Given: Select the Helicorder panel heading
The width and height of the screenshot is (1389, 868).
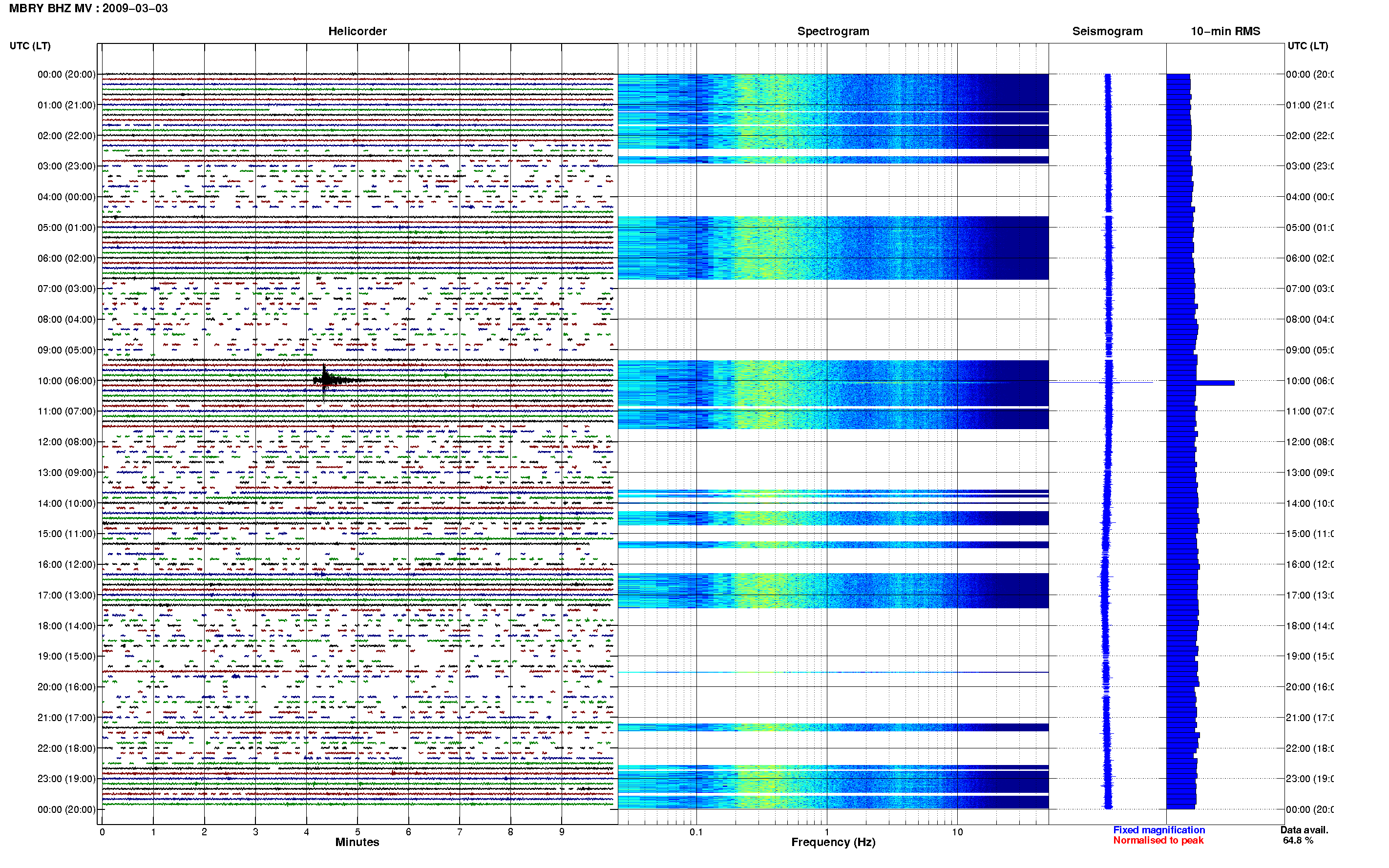Looking at the screenshot, I should tap(357, 31).
